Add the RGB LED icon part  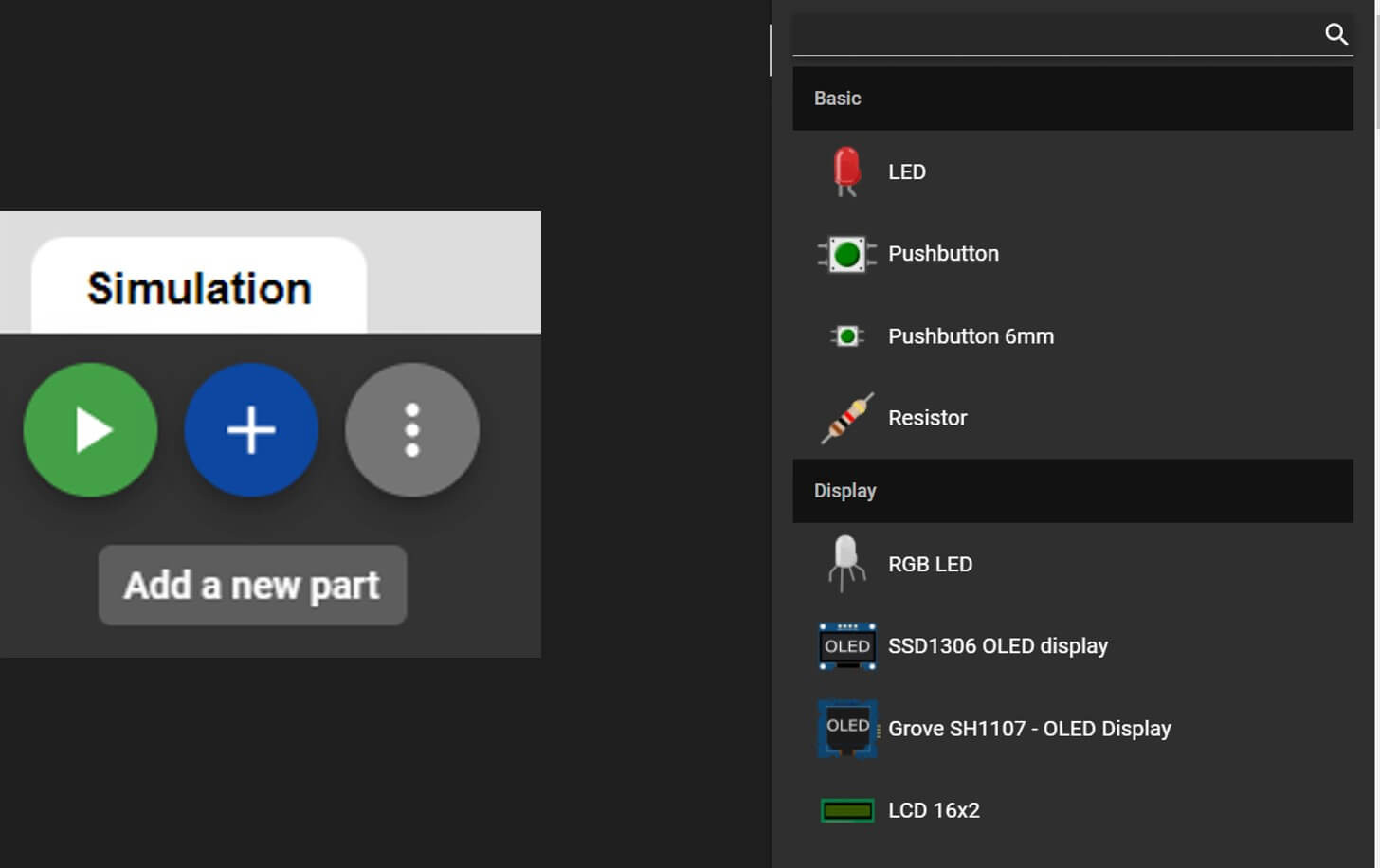(x=846, y=564)
